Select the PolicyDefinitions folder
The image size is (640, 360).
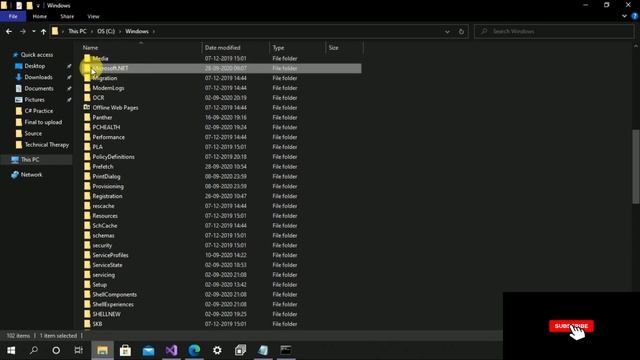point(113,157)
